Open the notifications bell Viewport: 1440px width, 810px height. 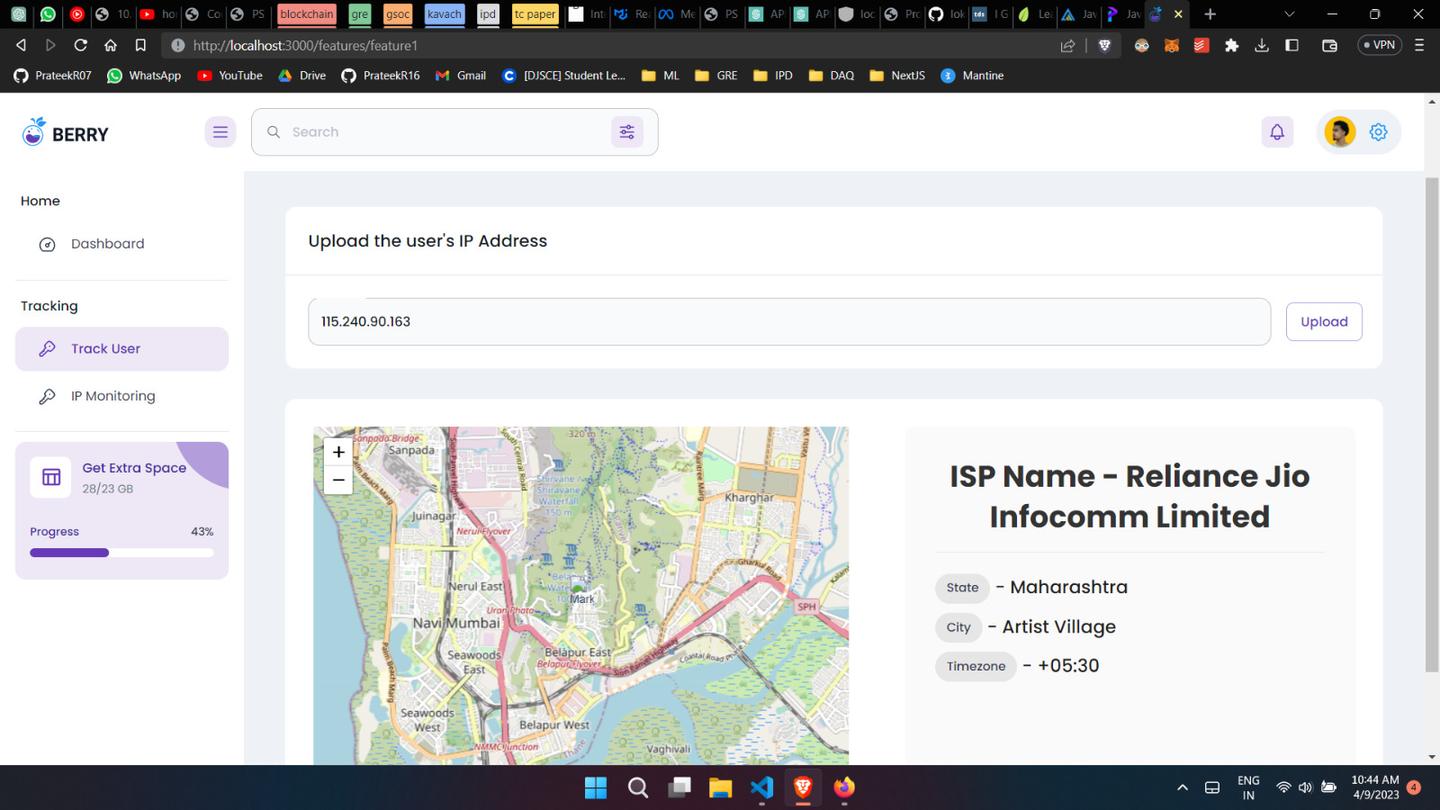click(x=1277, y=132)
